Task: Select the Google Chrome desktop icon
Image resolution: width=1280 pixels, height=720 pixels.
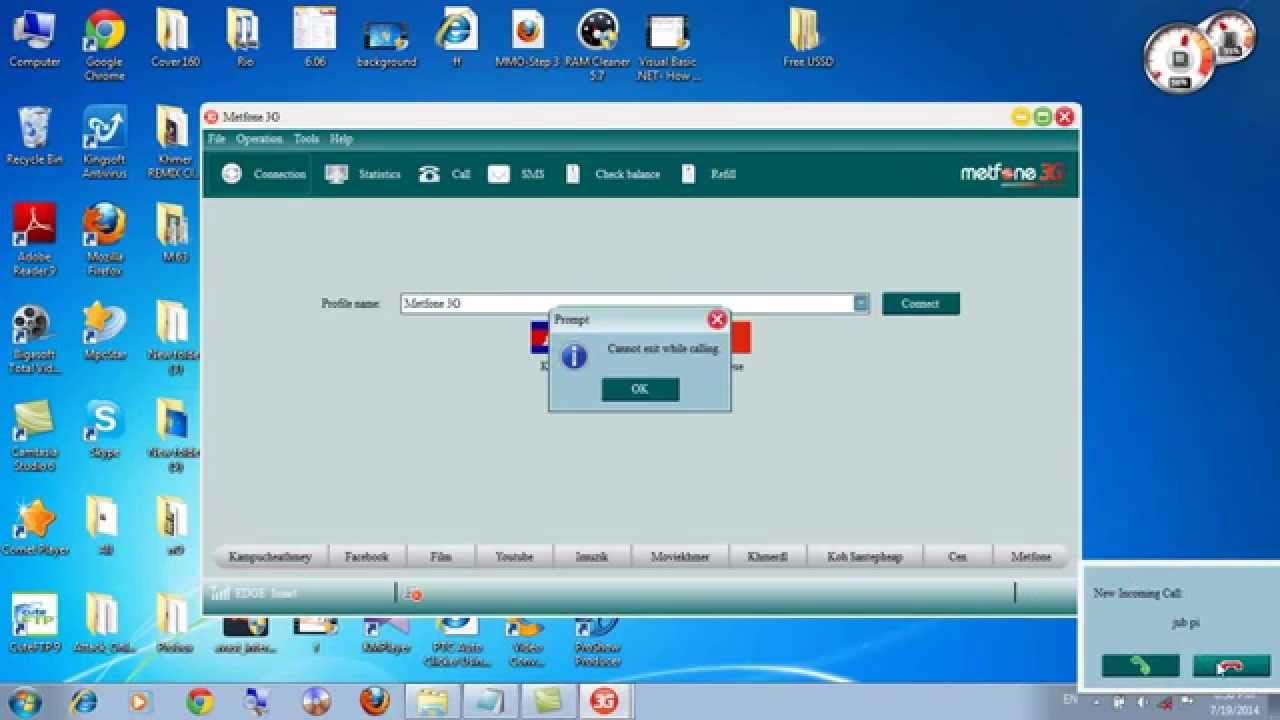Action: click(x=104, y=45)
